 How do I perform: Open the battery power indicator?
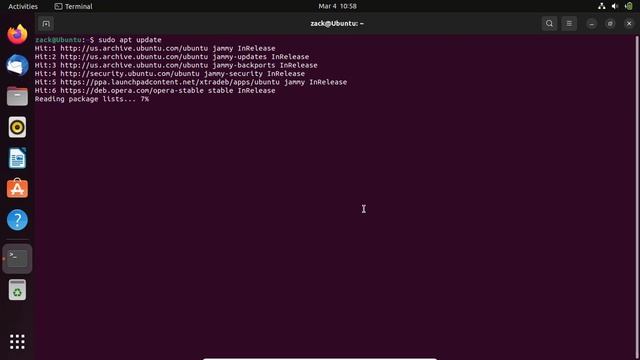(x=629, y=6)
